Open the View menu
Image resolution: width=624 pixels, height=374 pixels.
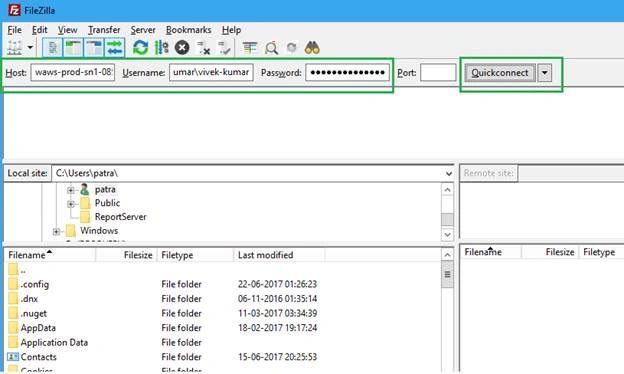[67, 30]
